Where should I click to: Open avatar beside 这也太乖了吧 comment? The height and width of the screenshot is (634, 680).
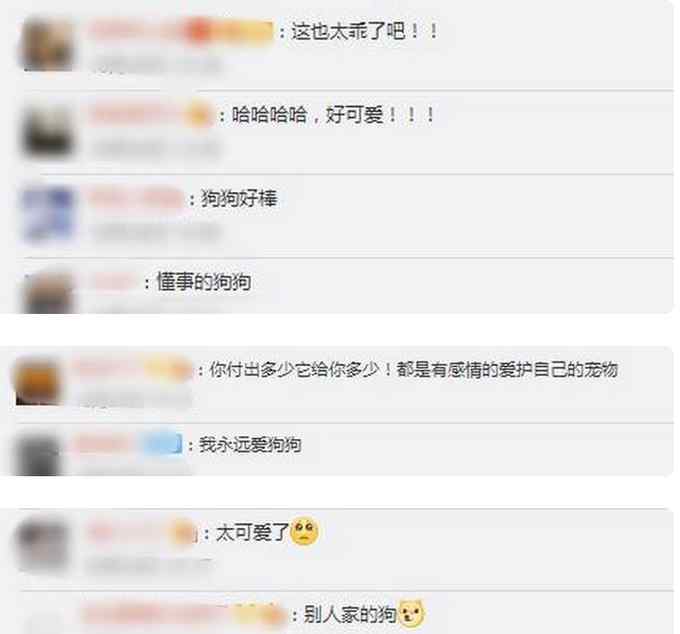pos(47,45)
